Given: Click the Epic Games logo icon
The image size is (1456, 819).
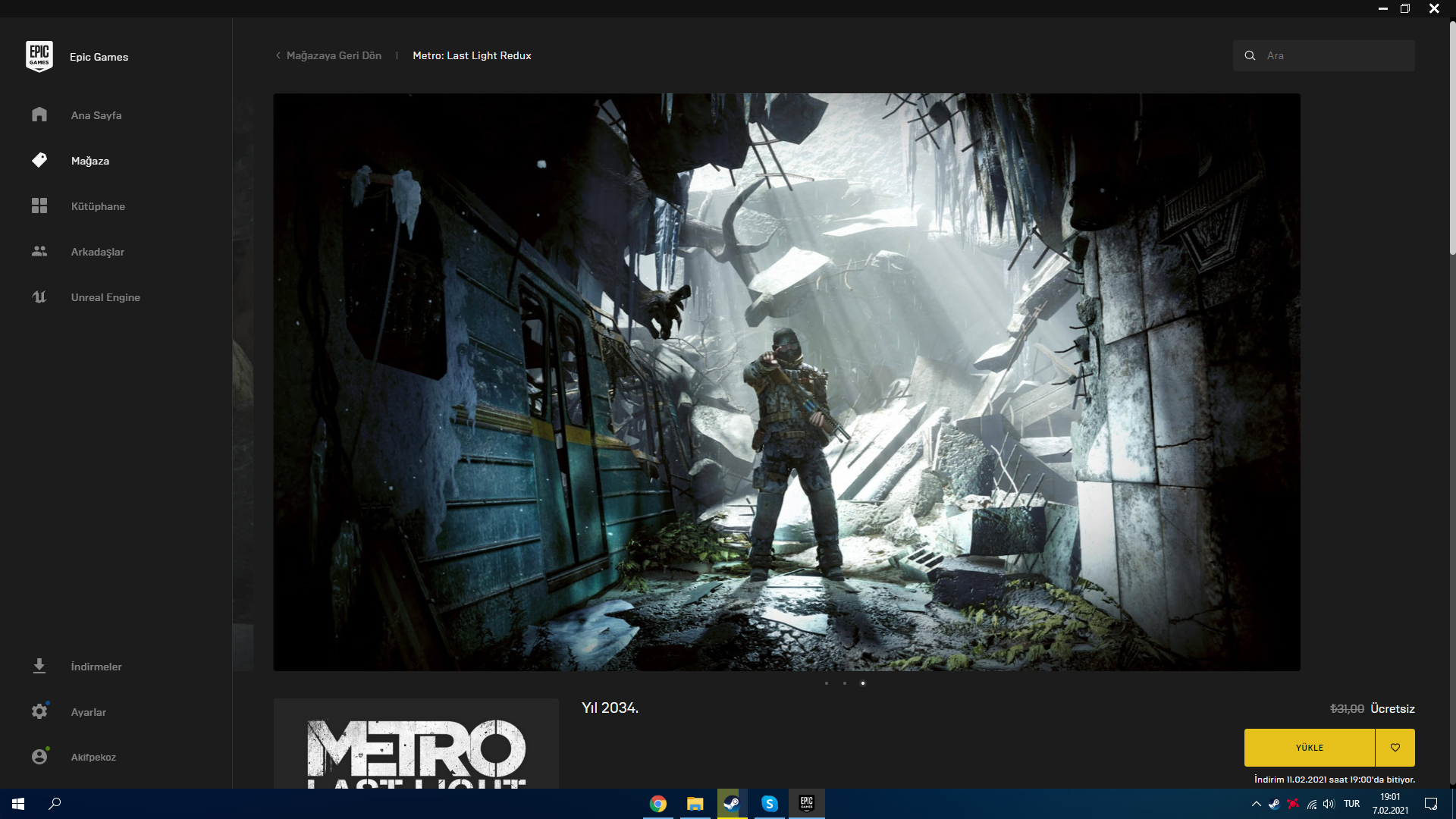Looking at the screenshot, I should pos(39,56).
